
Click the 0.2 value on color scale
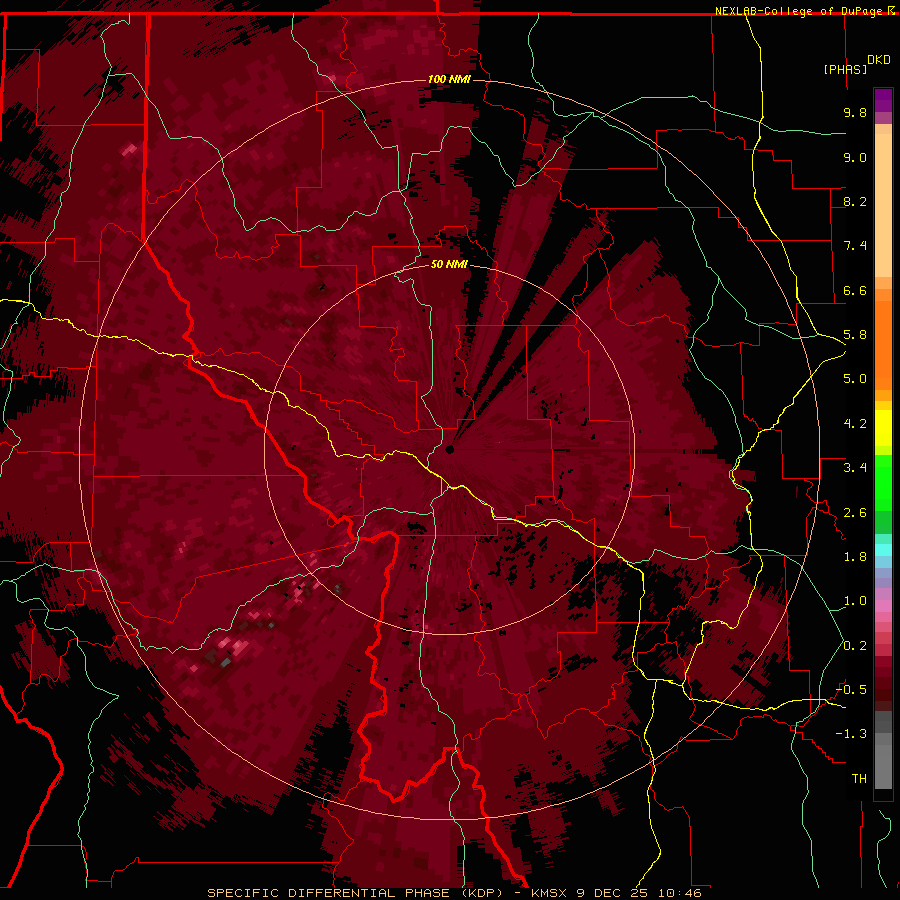click(x=855, y=646)
